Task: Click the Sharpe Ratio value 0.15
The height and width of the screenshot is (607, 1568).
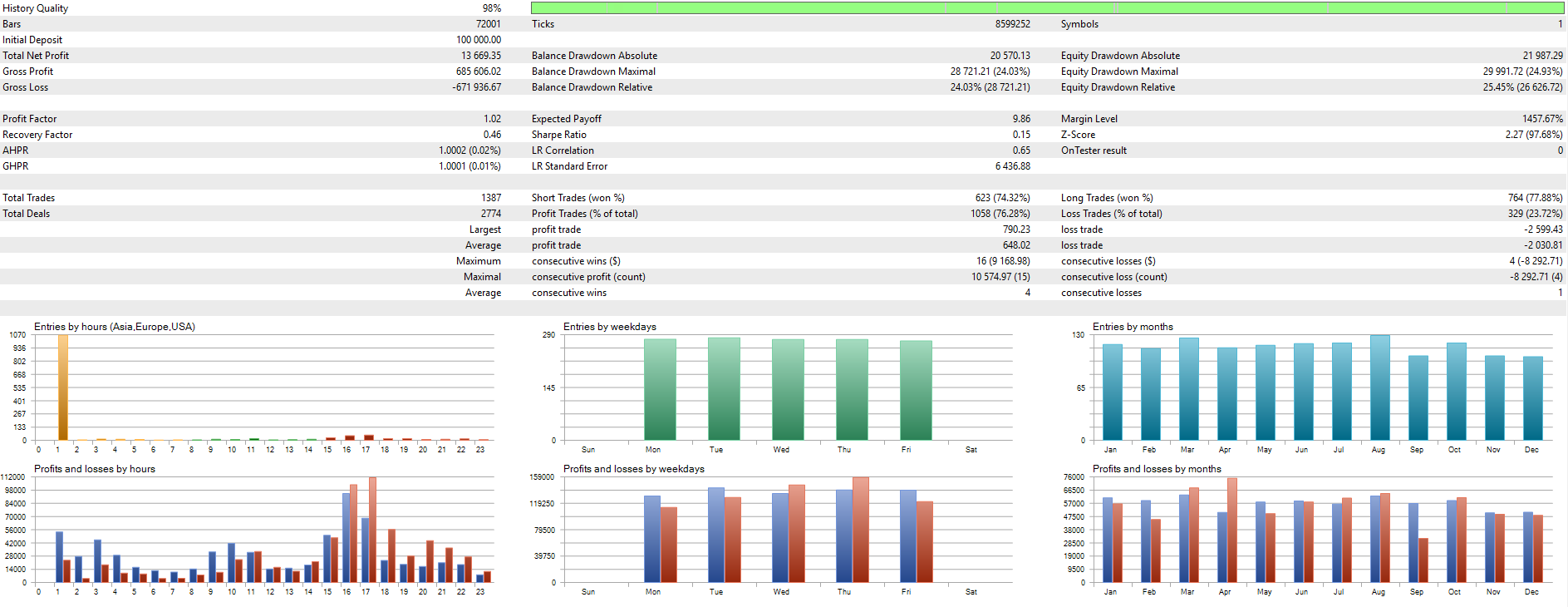Action: (1020, 135)
